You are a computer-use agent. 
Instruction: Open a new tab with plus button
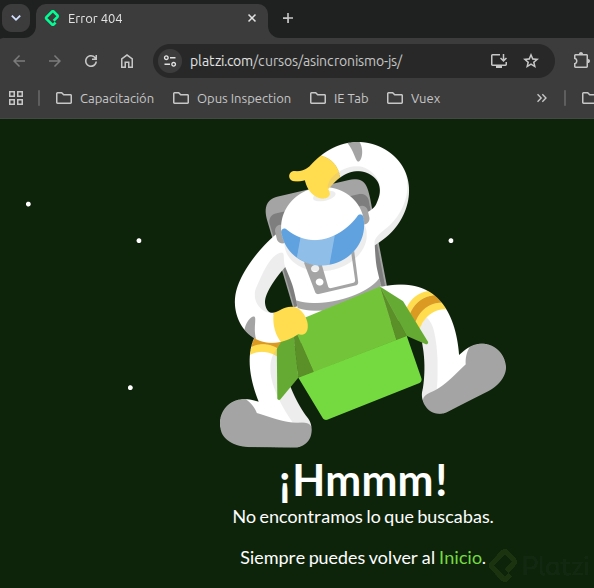click(288, 18)
